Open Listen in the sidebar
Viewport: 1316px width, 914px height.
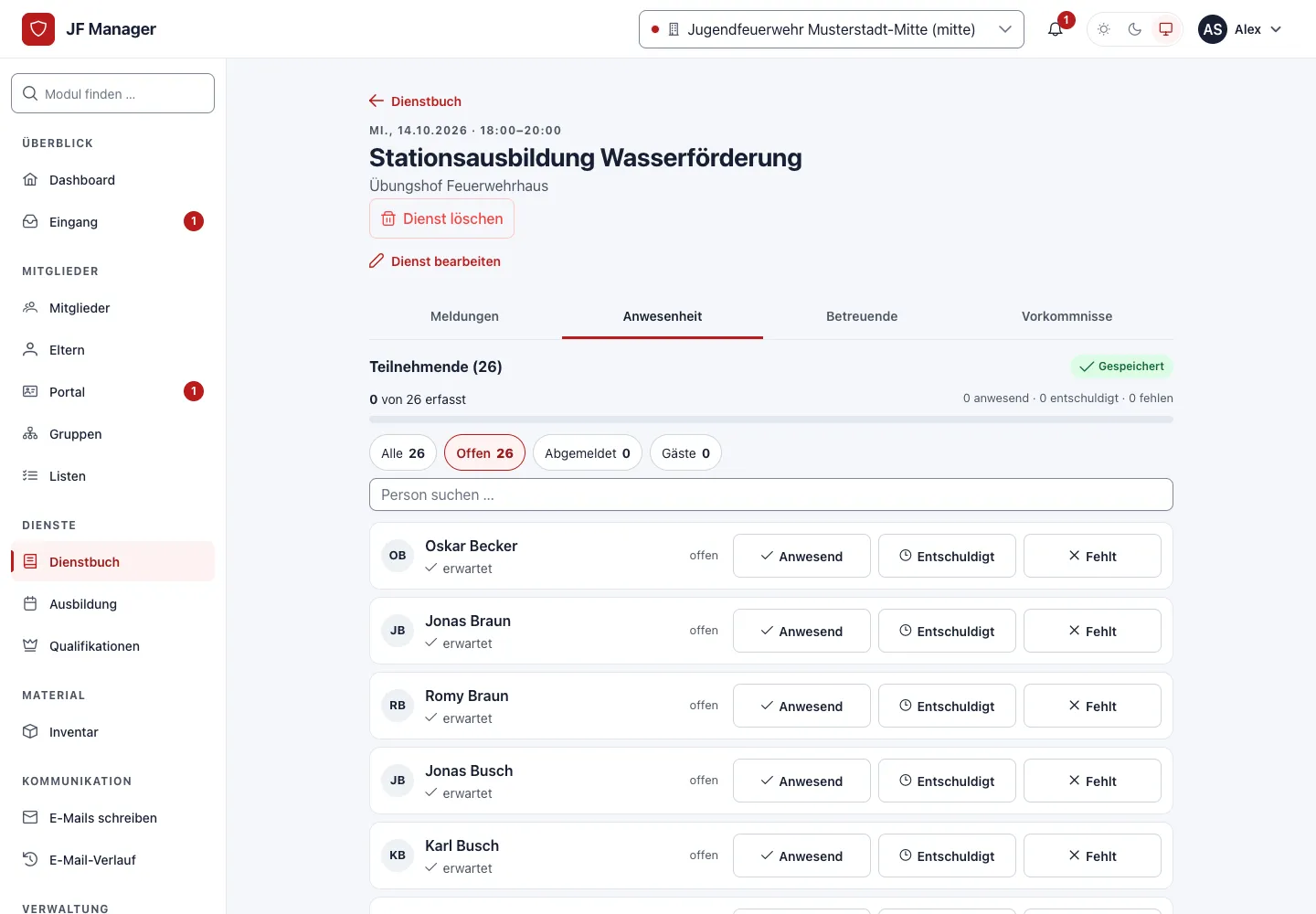tap(113, 476)
